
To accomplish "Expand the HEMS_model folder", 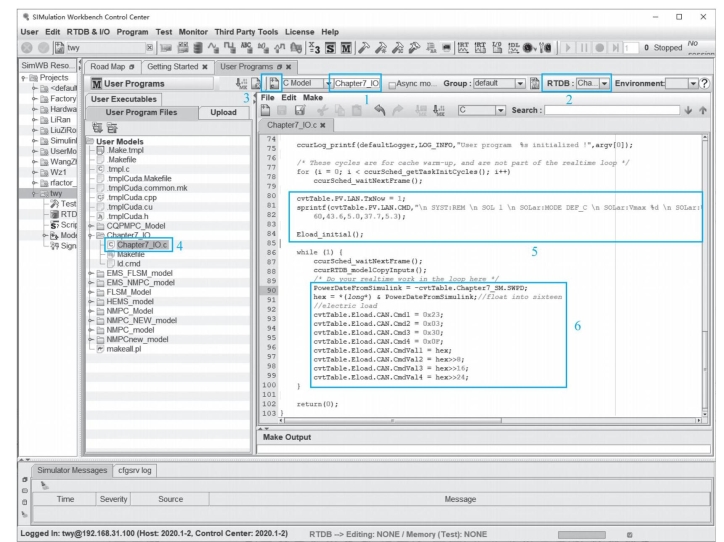I will pos(91,301).
